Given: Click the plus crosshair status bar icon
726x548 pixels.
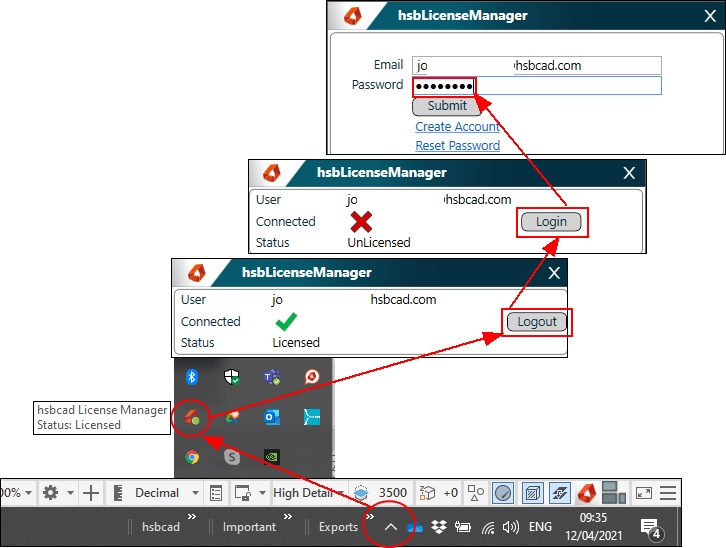Looking at the screenshot, I should tap(91, 493).
